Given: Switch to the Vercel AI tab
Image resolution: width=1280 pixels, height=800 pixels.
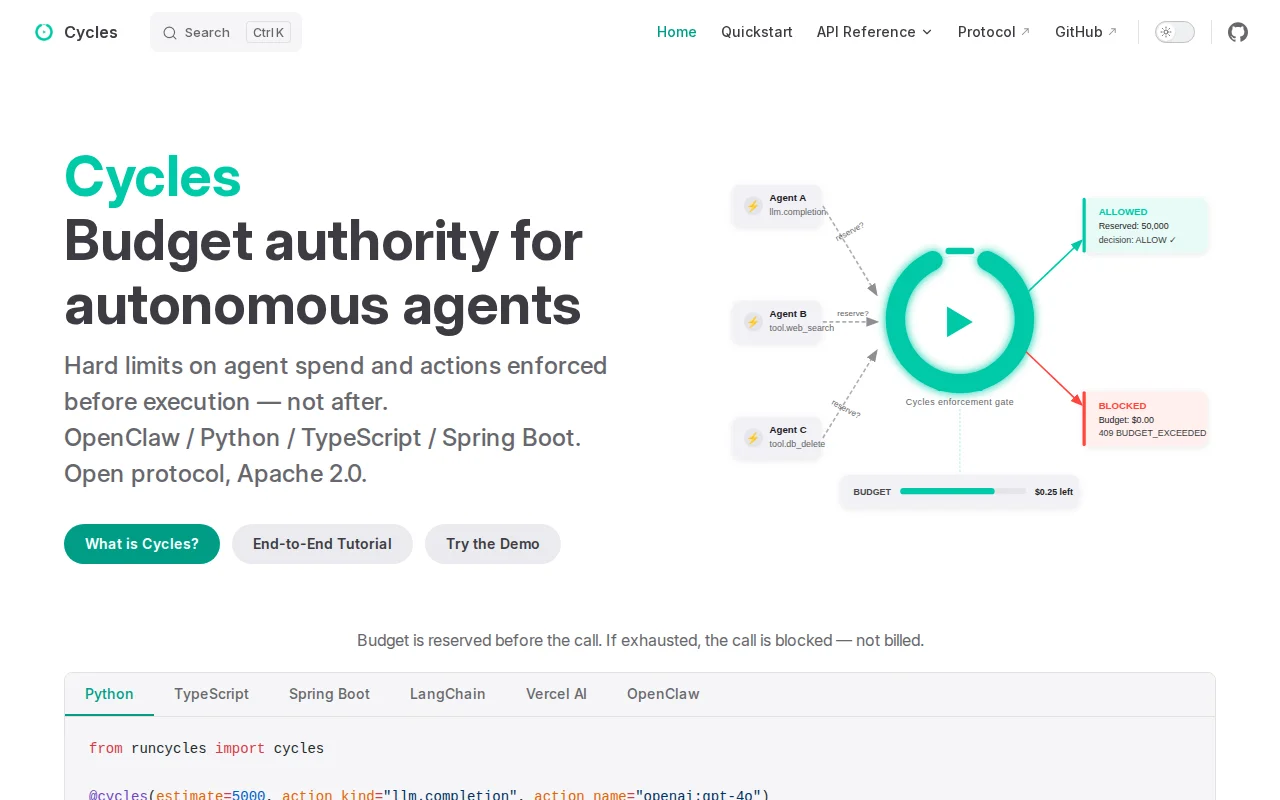Looking at the screenshot, I should (556, 694).
